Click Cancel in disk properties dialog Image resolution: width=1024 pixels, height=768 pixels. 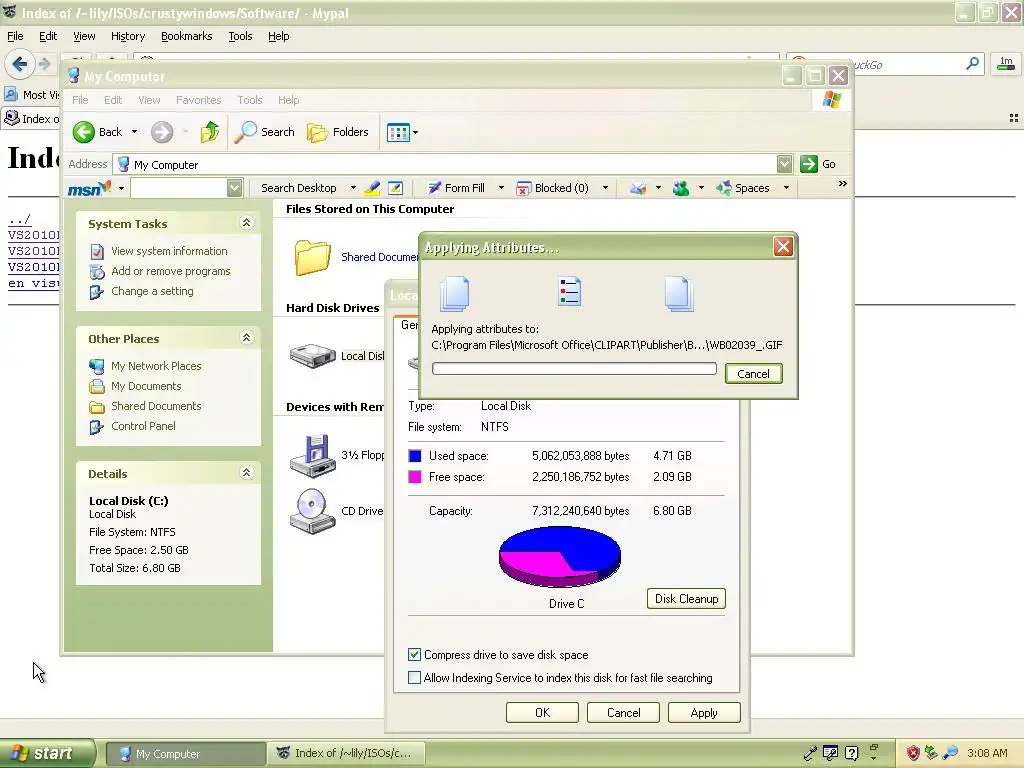(623, 712)
